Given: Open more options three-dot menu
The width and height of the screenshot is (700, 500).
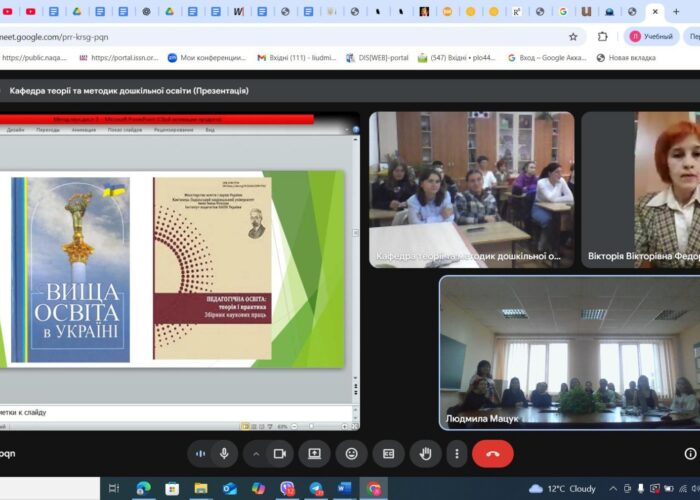Looking at the screenshot, I should [x=456, y=453].
